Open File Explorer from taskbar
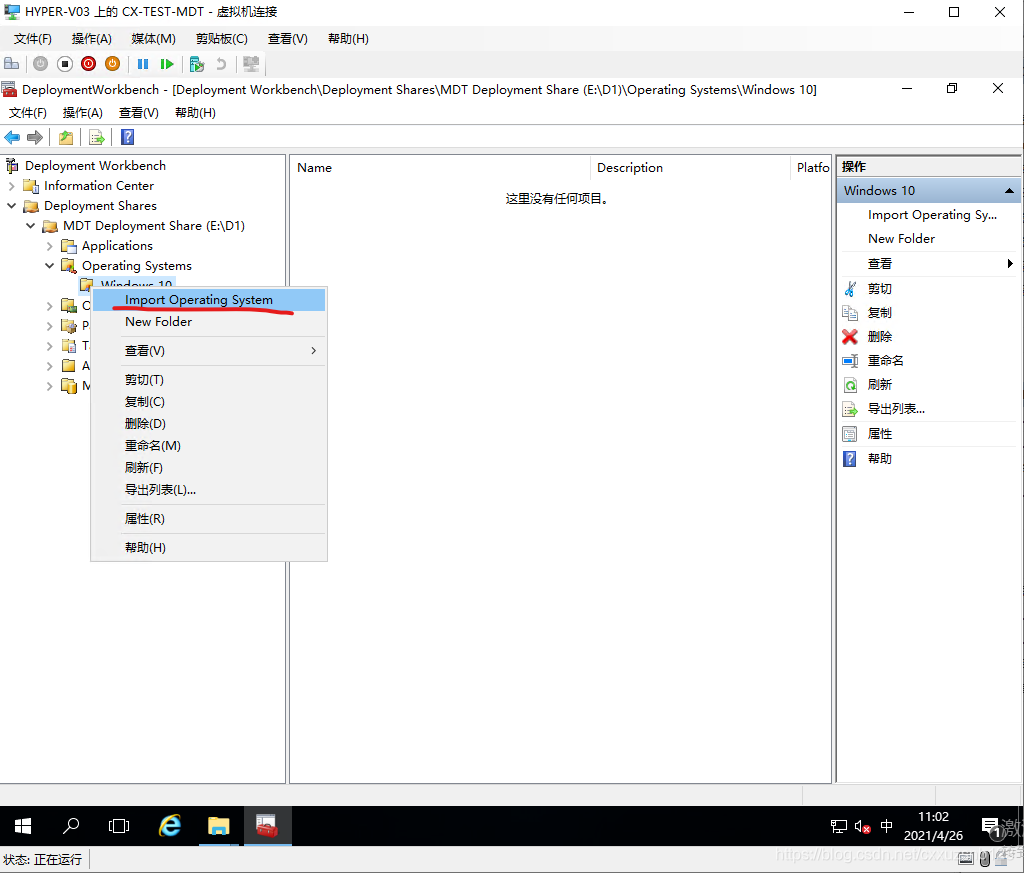The image size is (1024, 873). (x=219, y=826)
